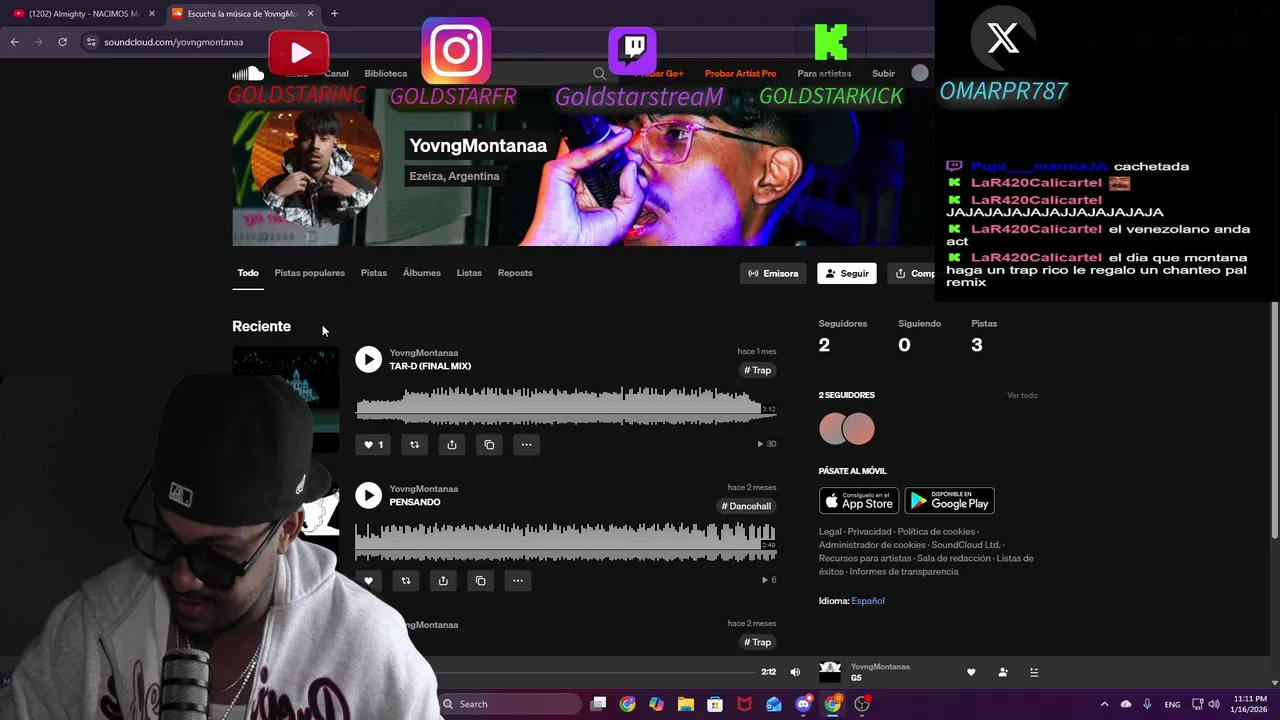Switch to the Almighty YouTube browser tab

coord(83,14)
